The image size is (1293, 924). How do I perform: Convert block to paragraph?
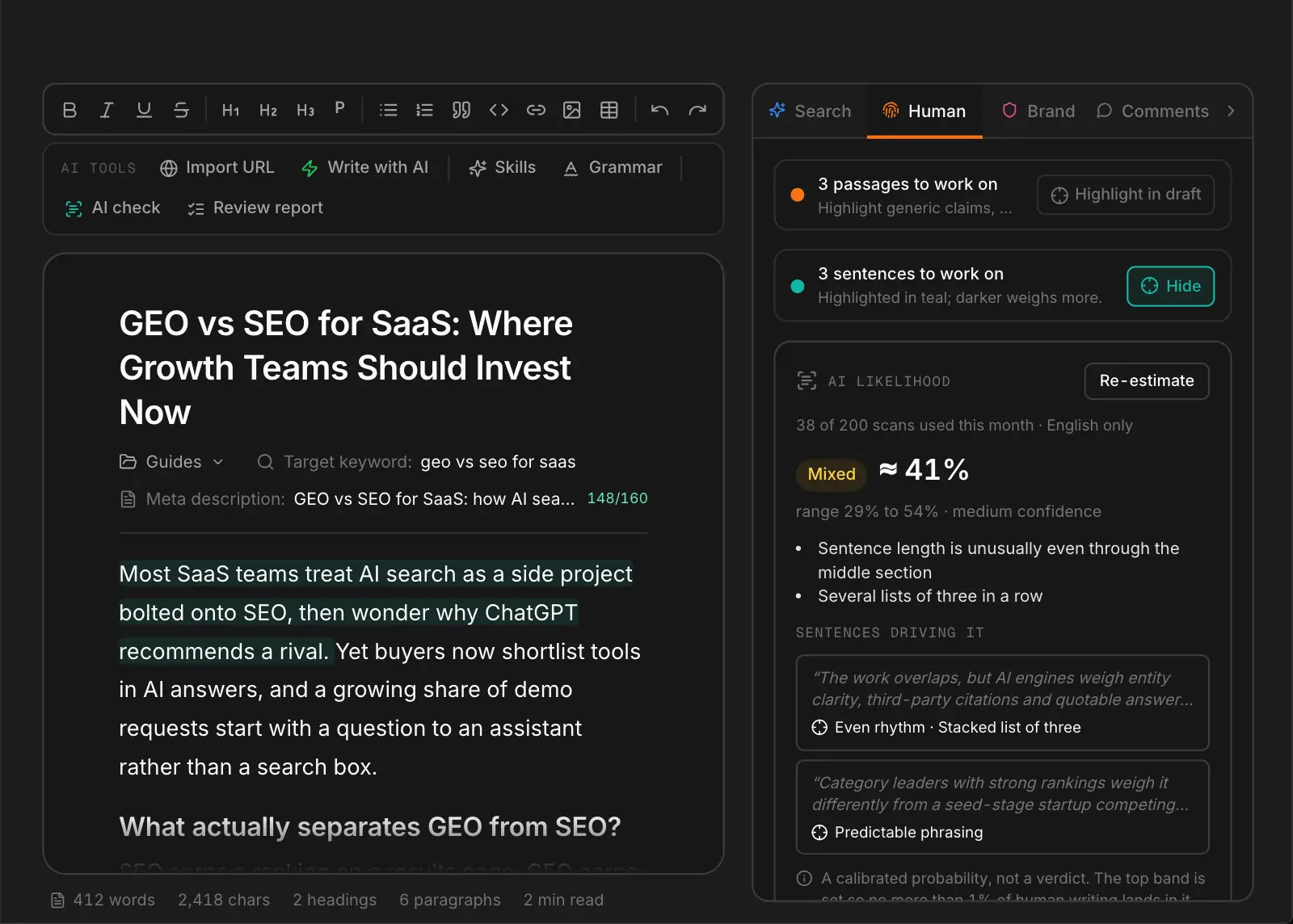pos(340,108)
